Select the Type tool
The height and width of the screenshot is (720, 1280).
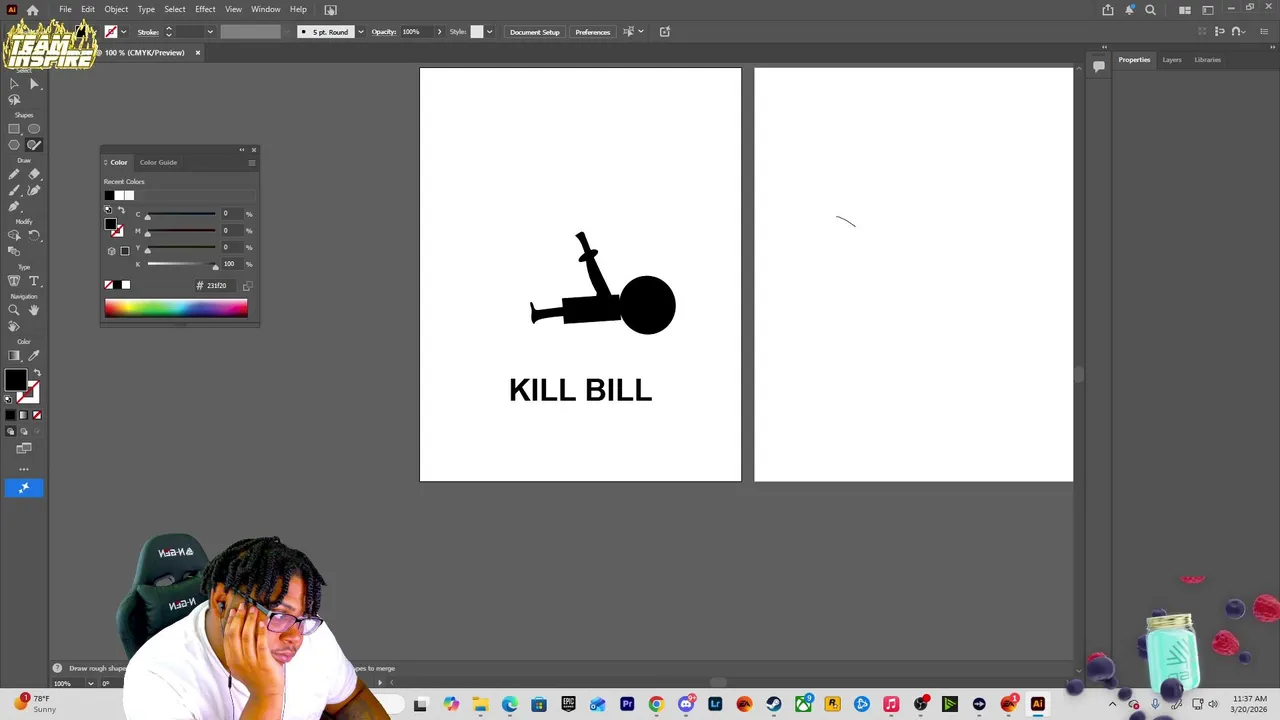[34, 281]
